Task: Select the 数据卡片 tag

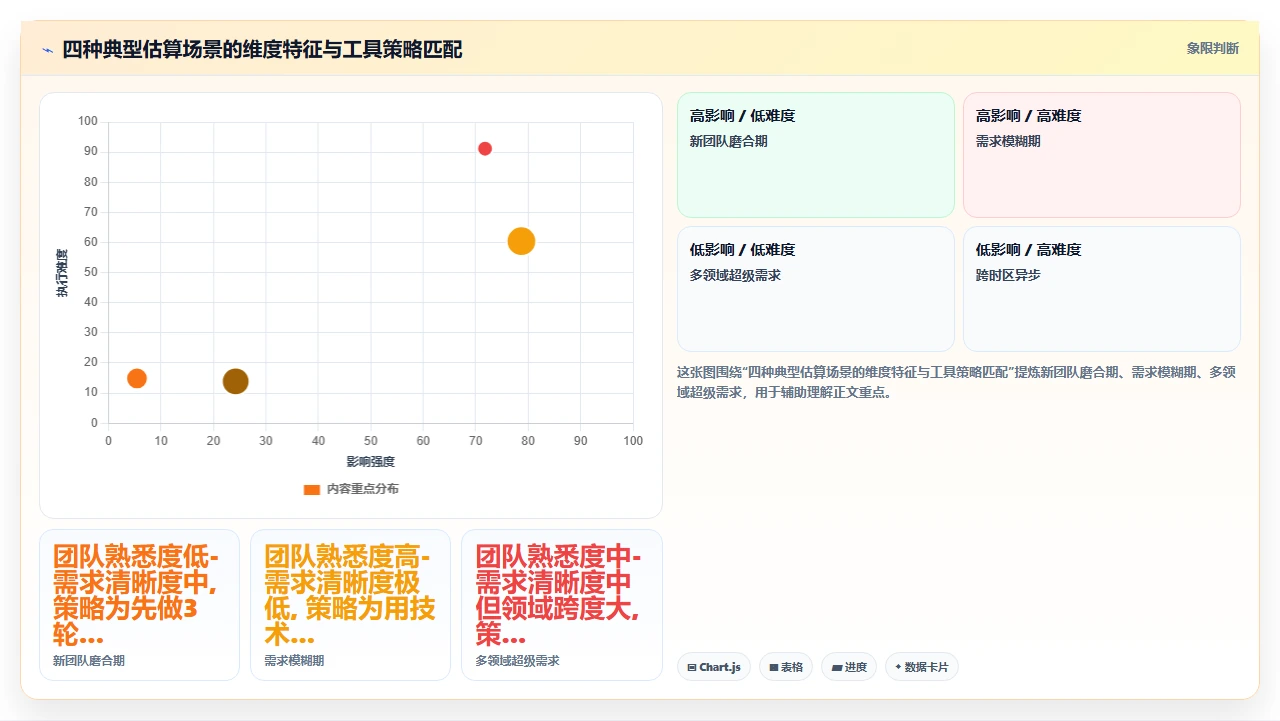Action: [x=922, y=667]
